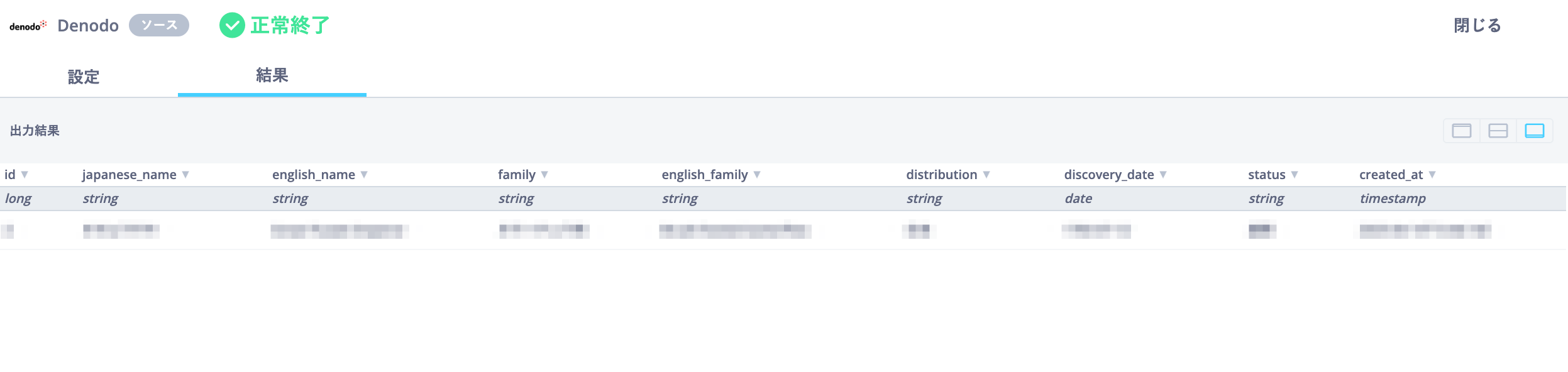Open the discovery_date column filter arrow
Screen dimensions: 1568x372
point(1163,175)
